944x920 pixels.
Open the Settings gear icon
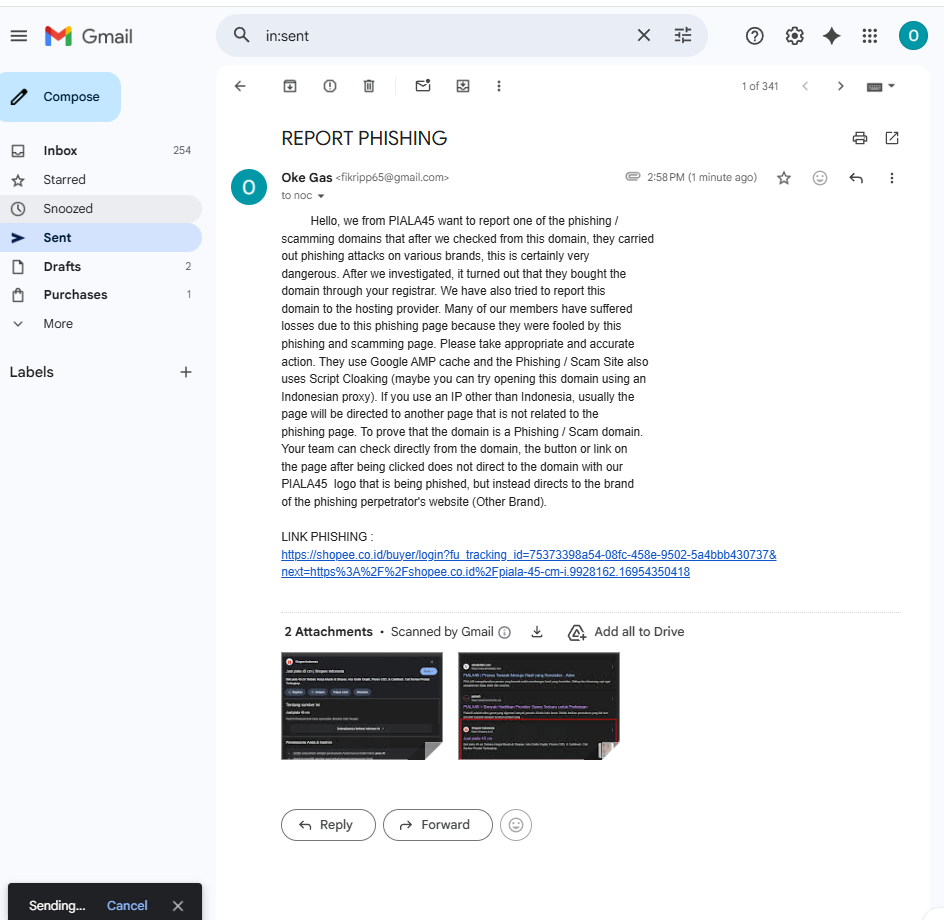pos(794,36)
